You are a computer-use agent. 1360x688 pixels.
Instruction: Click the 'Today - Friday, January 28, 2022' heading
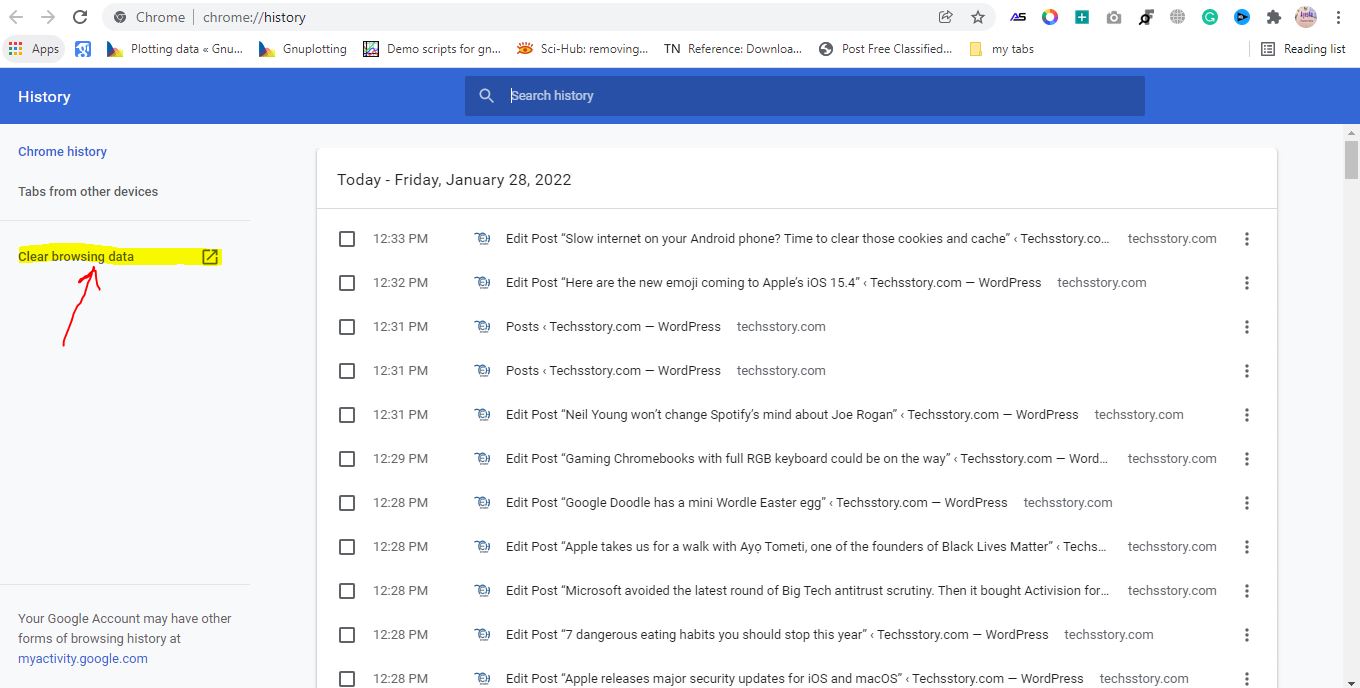pyautogui.click(x=454, y=180)
